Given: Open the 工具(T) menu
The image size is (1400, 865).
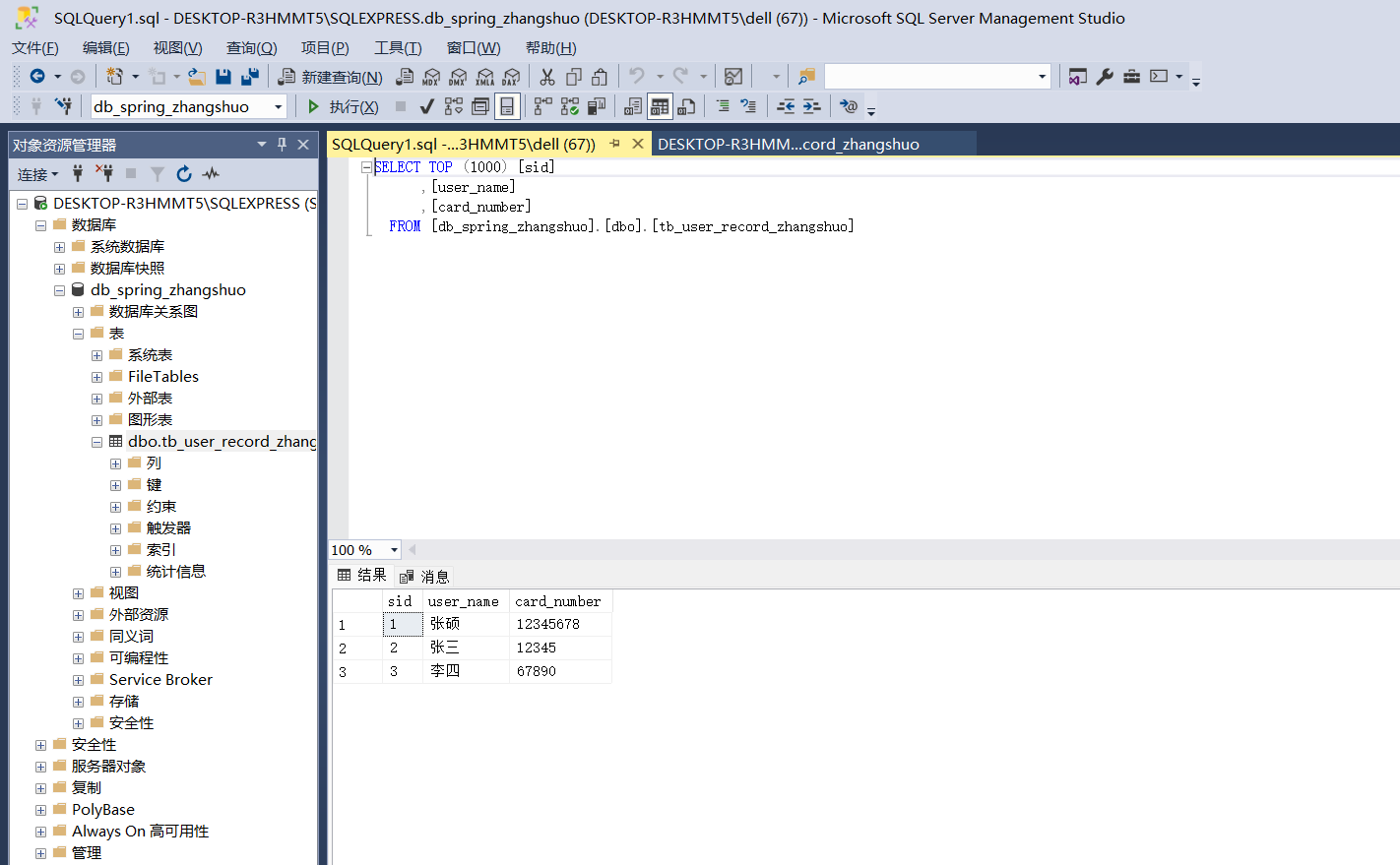Looking at the screenshot, I should [x=398, y=48].
